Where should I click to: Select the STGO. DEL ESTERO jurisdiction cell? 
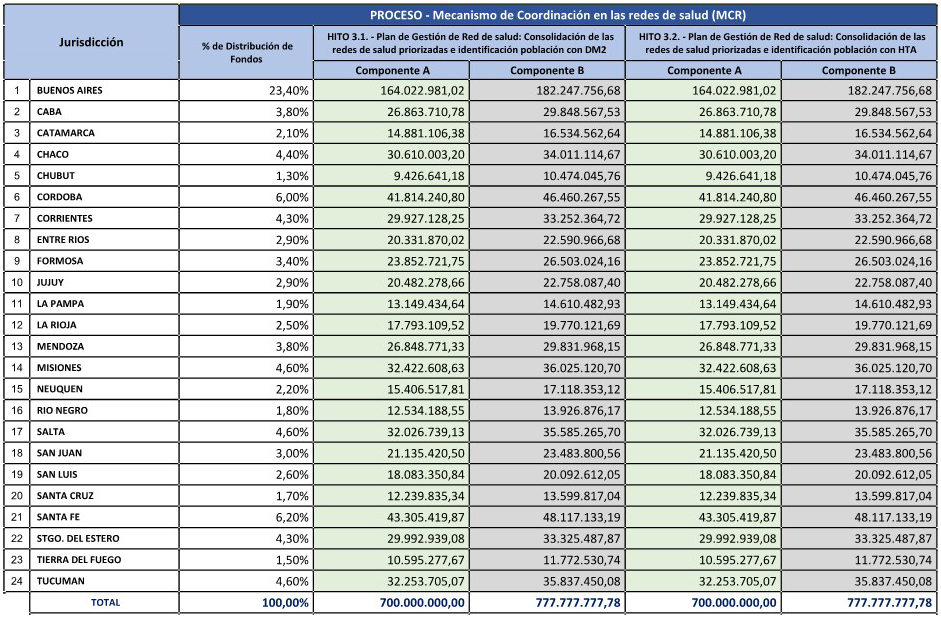(x=104, y=539)
